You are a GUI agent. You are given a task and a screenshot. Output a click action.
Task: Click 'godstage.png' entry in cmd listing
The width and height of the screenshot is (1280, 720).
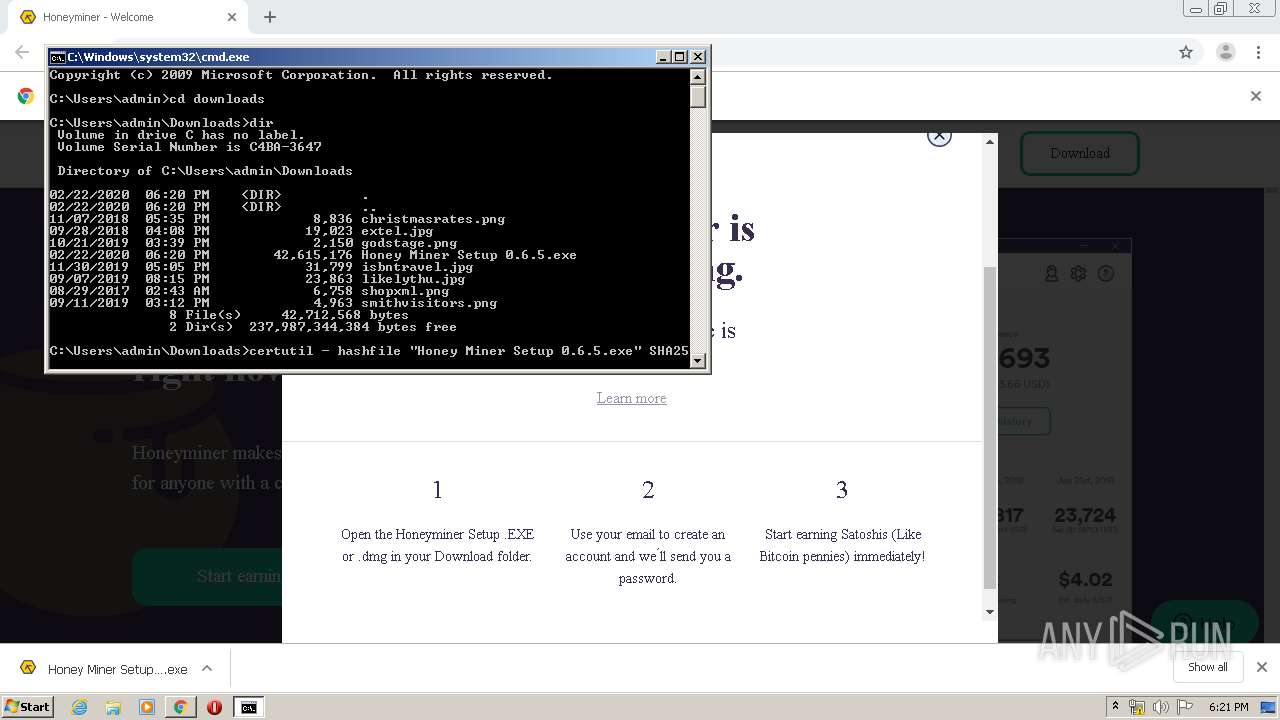(x=409, y=243)
